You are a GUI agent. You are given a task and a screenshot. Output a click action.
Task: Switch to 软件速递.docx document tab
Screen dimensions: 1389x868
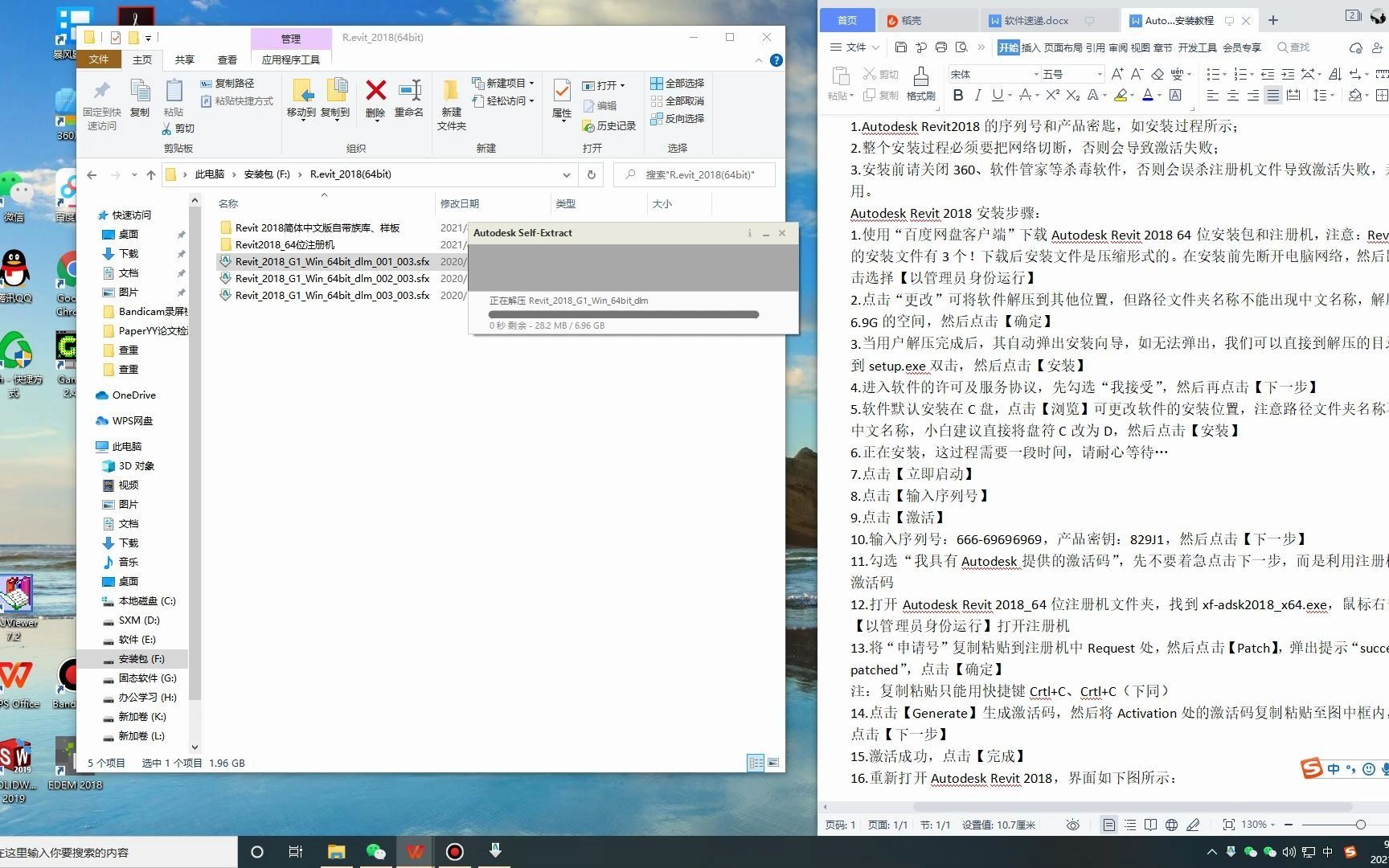coord(1036,20)
